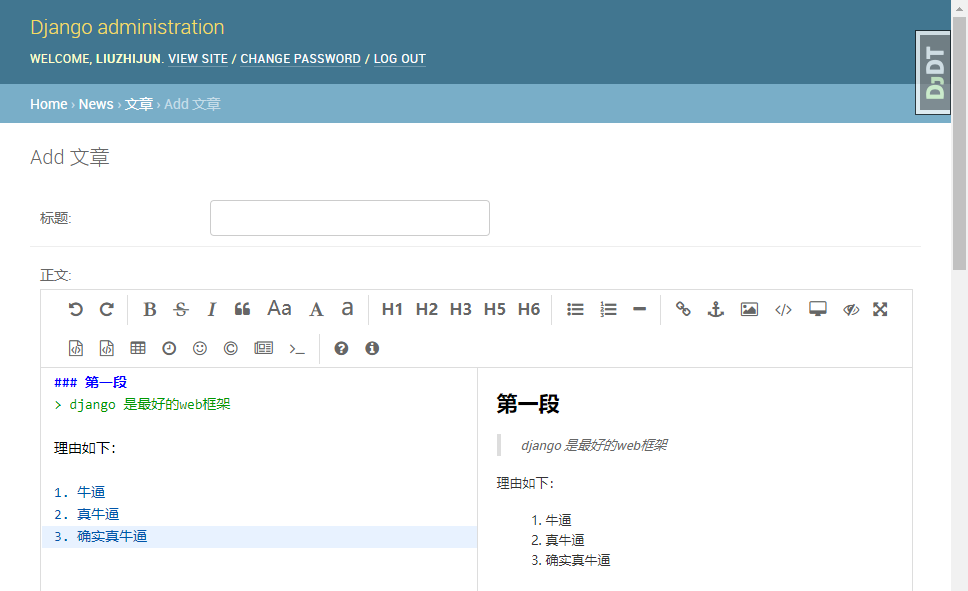
Task: Click the LOG OUT link
Action: pos(399,59)
